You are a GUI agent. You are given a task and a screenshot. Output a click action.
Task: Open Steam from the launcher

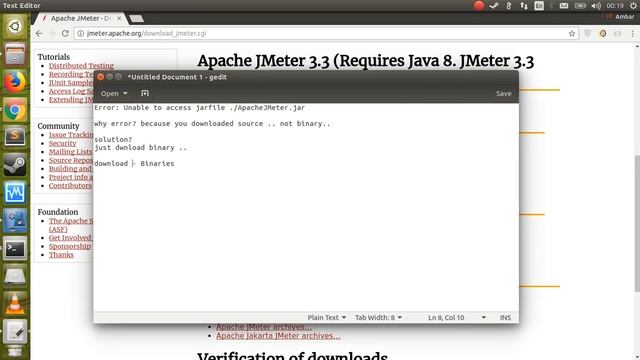tap(15, 165)
